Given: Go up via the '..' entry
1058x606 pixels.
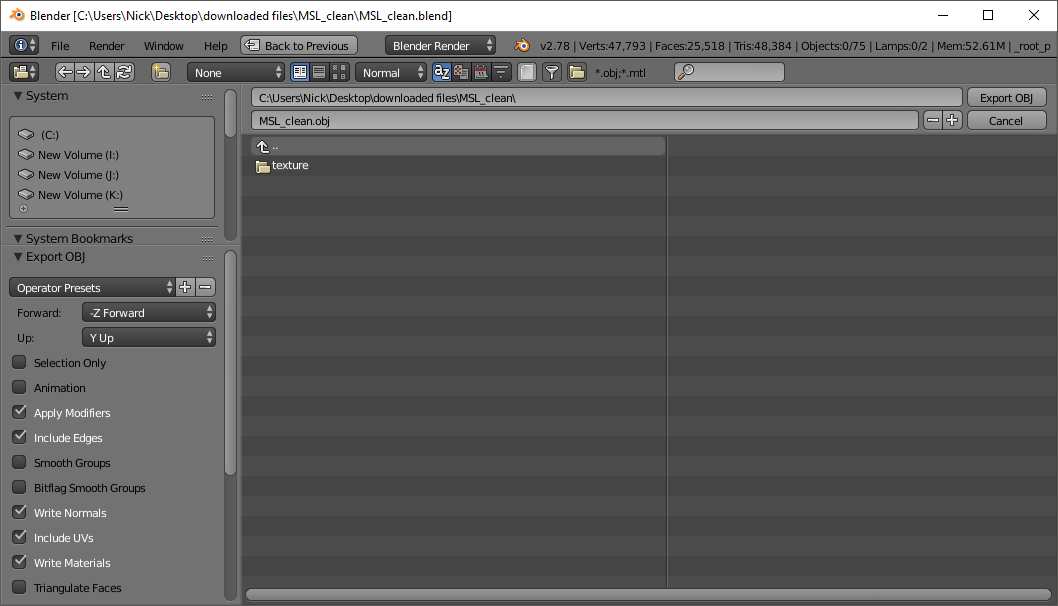Looking at the screenshot, I should tap(458, 146).
